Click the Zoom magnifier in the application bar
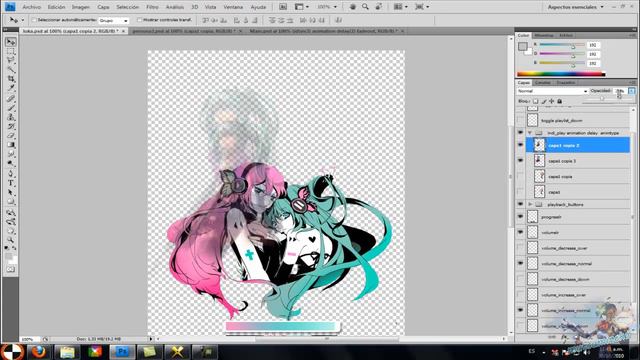This screenshot has width=640, height=360. pyautogui.click(x=365, y=7)
